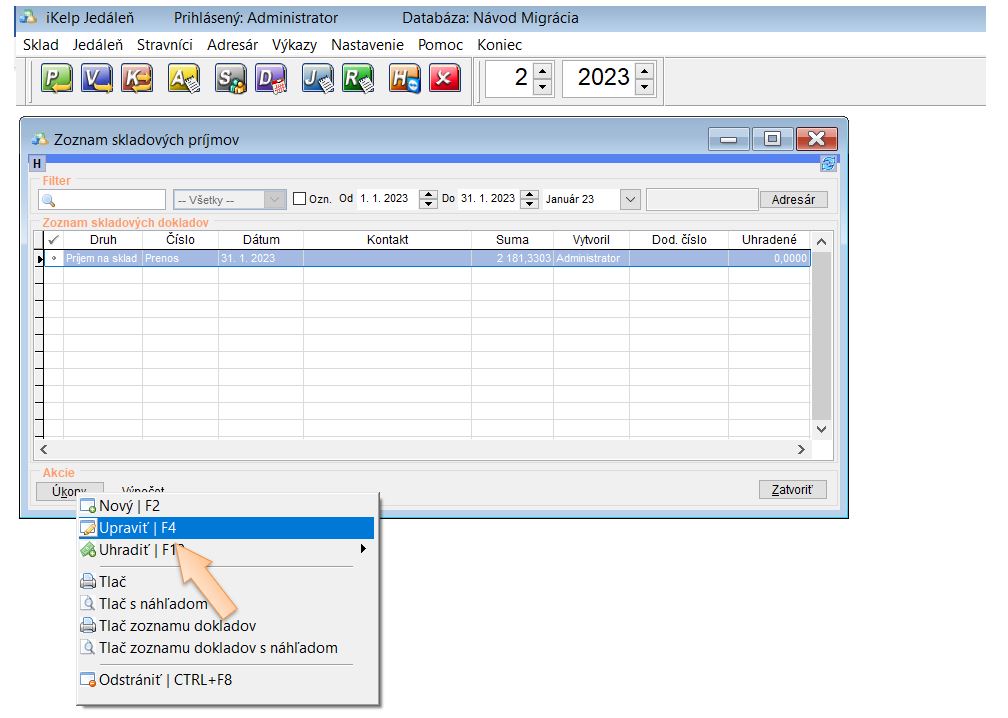Toggle the Ozn. checkbox in filter
Image resolution: width=1008 pixels, height=718 pixels.
(x=299, y=199)
